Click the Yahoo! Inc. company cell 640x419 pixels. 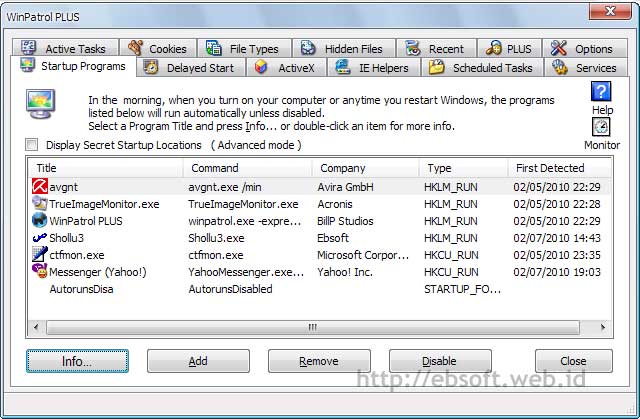click(345, 272)
